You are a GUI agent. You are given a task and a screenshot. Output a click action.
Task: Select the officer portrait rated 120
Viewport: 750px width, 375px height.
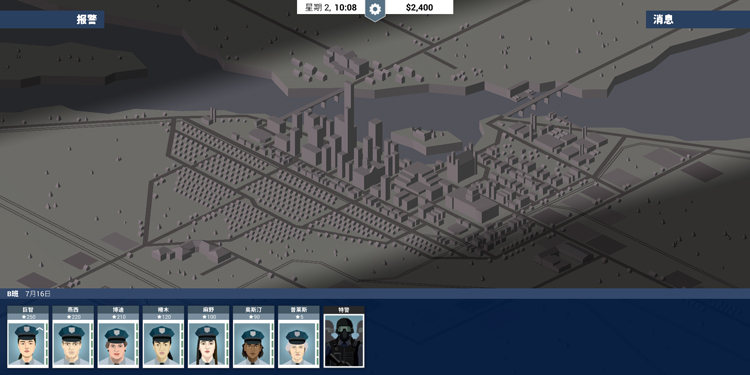163,337
